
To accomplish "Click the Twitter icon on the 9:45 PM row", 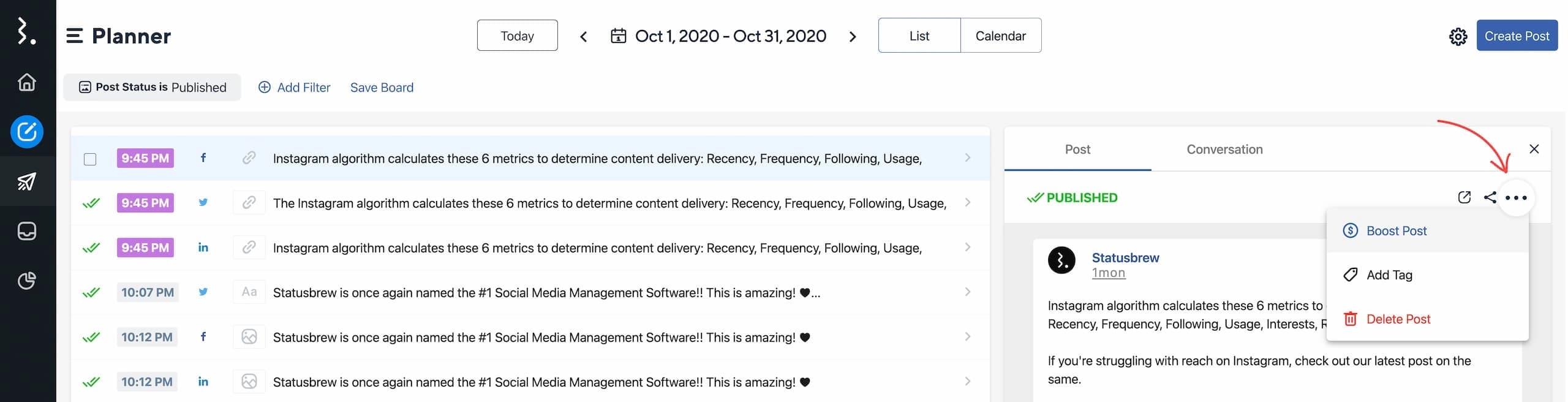I will coord(203,203).
